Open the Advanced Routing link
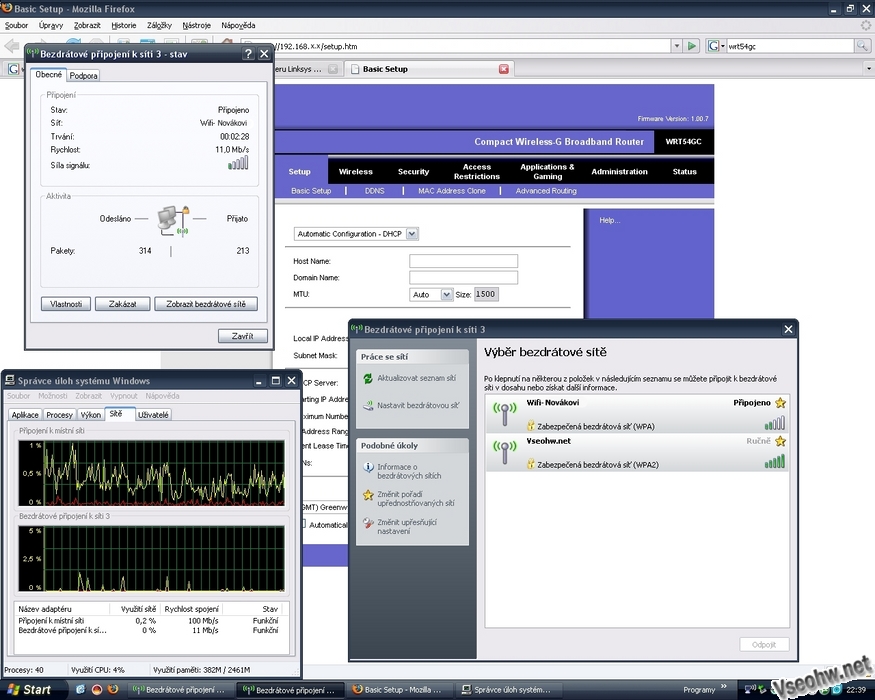Screen dimensions: 875x700 pyautogui.click(x=546, y=191)
